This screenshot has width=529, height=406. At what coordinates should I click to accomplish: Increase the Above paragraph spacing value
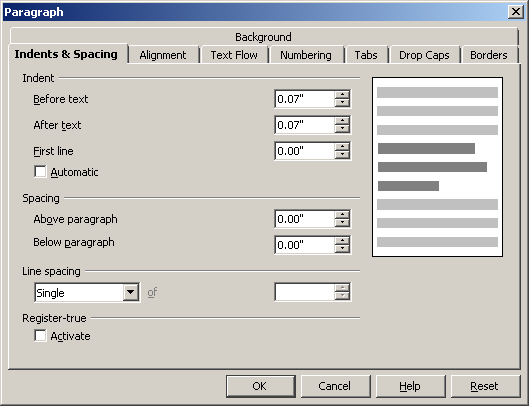[342, 215]
